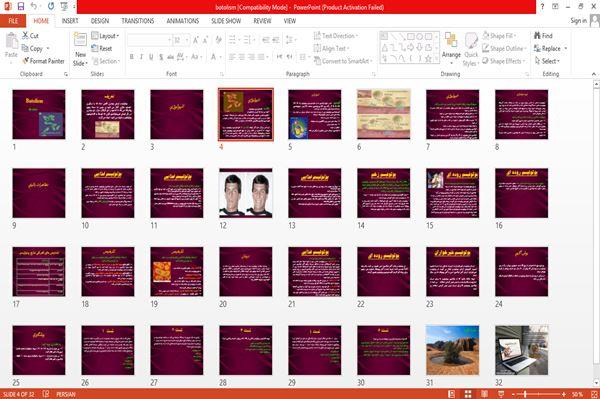Screen dimensions: 600x399
Task: Click the Undo arrow icon
Action: click(x=34, y=7)
